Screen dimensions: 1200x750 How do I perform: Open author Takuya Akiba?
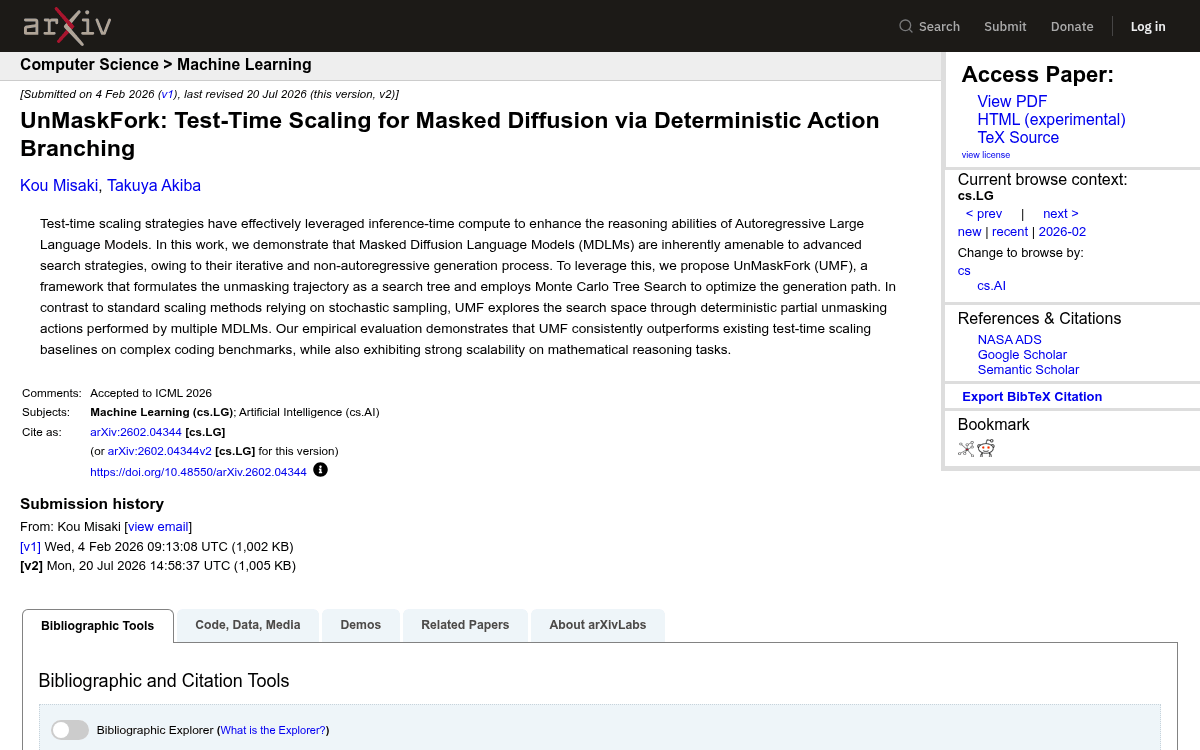pyautogui.click(x=154, y=186)
